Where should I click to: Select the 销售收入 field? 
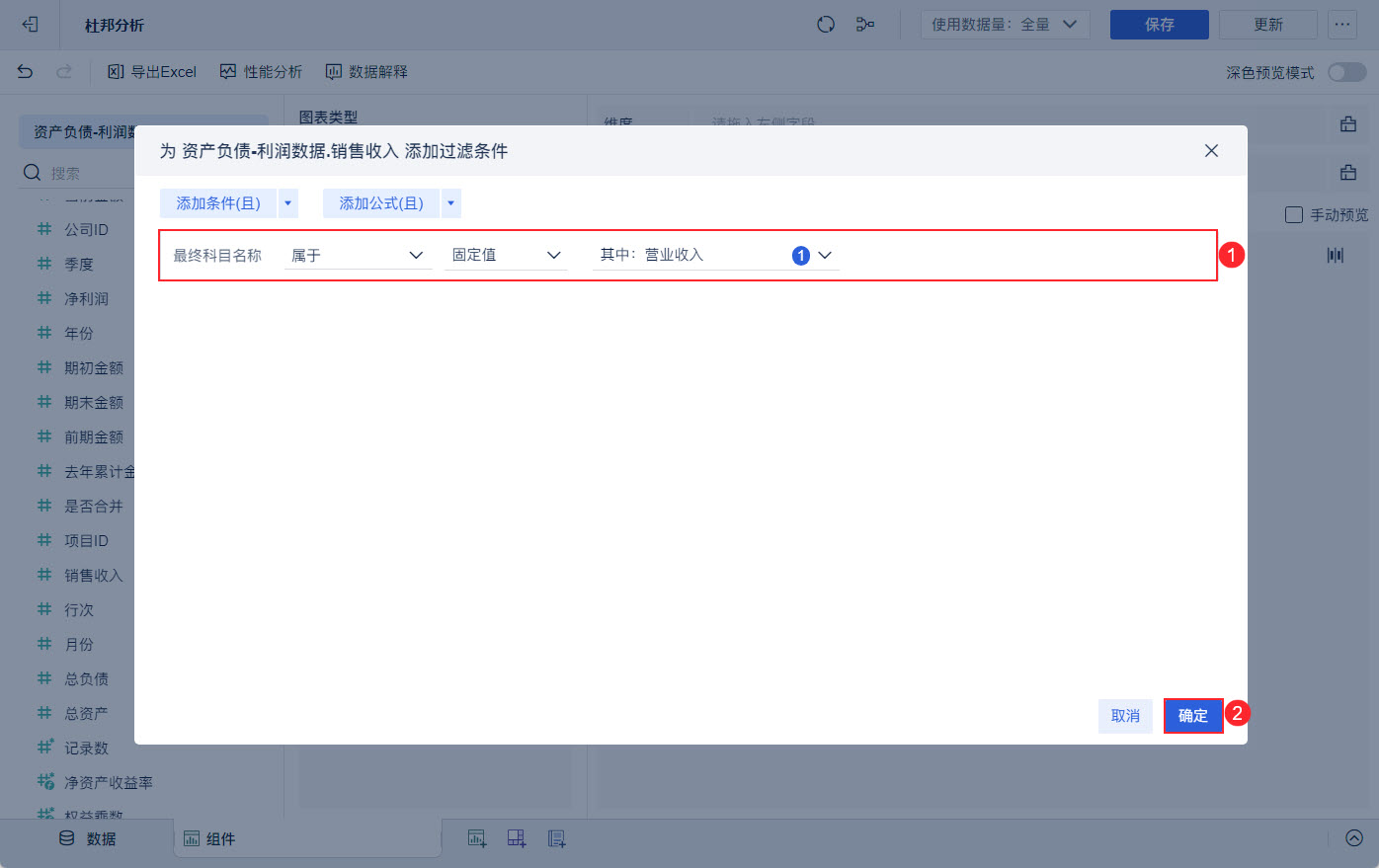pos(94,575)
